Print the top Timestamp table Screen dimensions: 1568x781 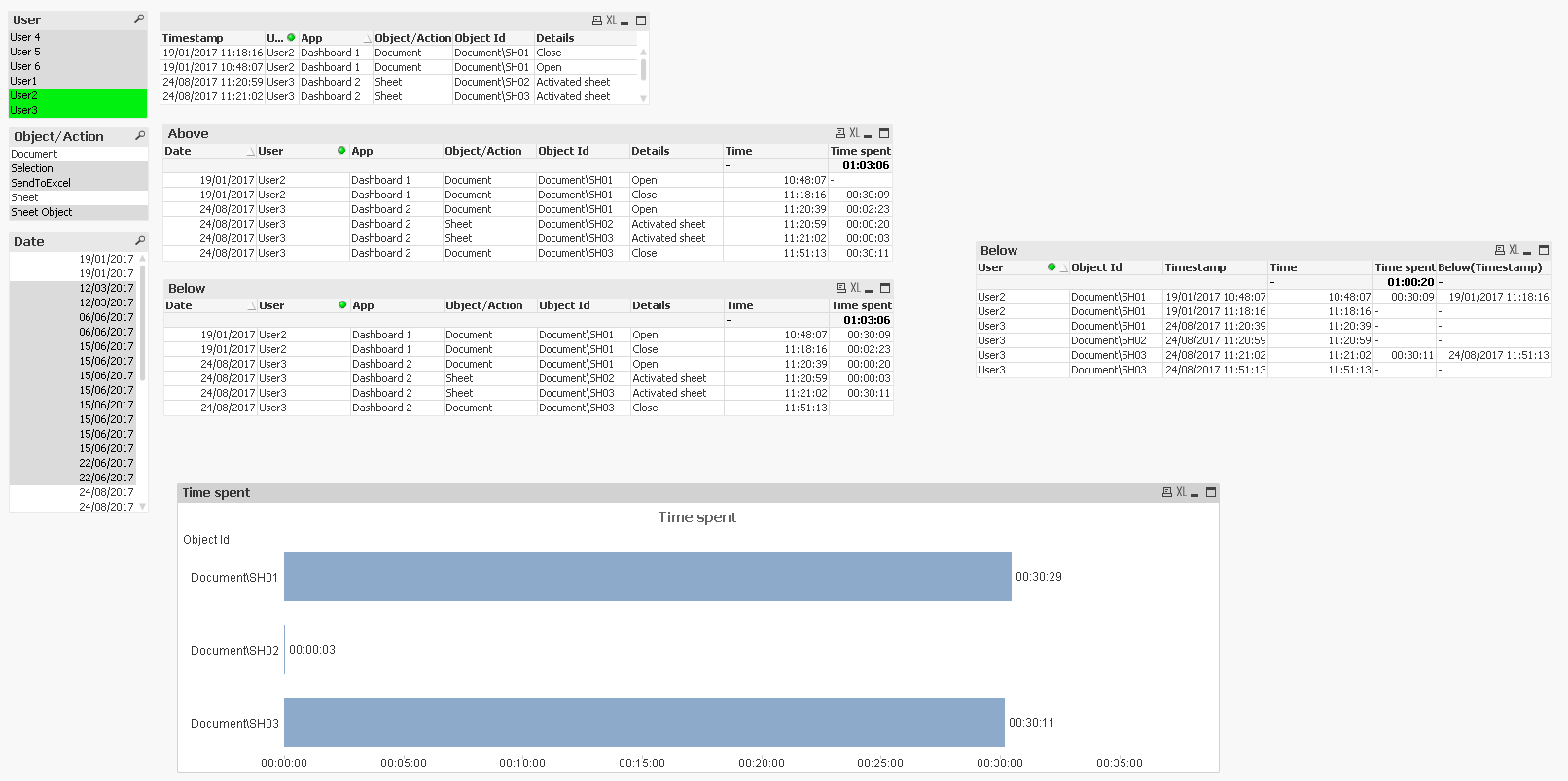(597, 20)
